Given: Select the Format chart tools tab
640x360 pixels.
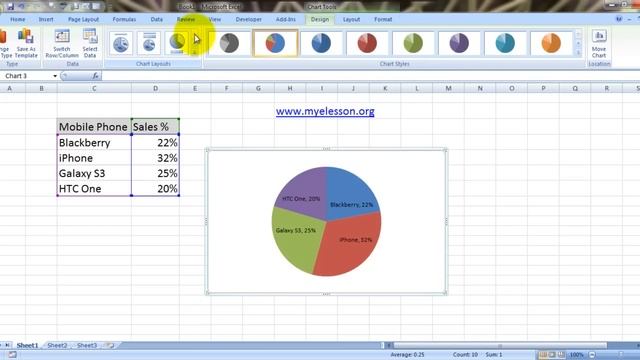Looking at the screenshot, I should click(383, 19).
